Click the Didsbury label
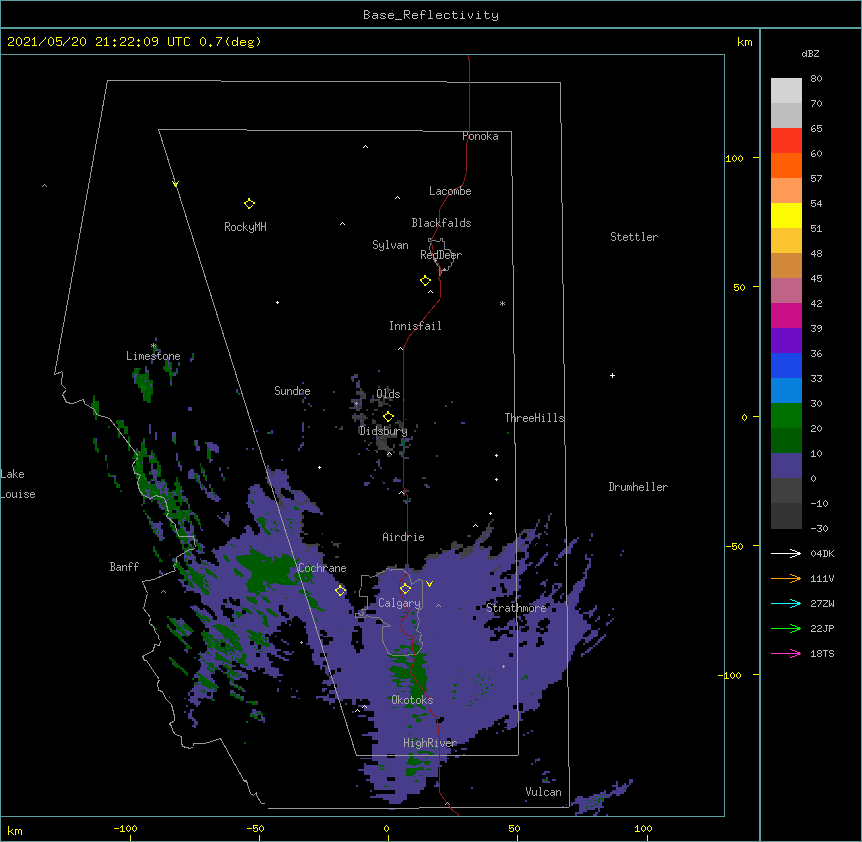This screenshot has width=862, height=842. tap(383, 431)
